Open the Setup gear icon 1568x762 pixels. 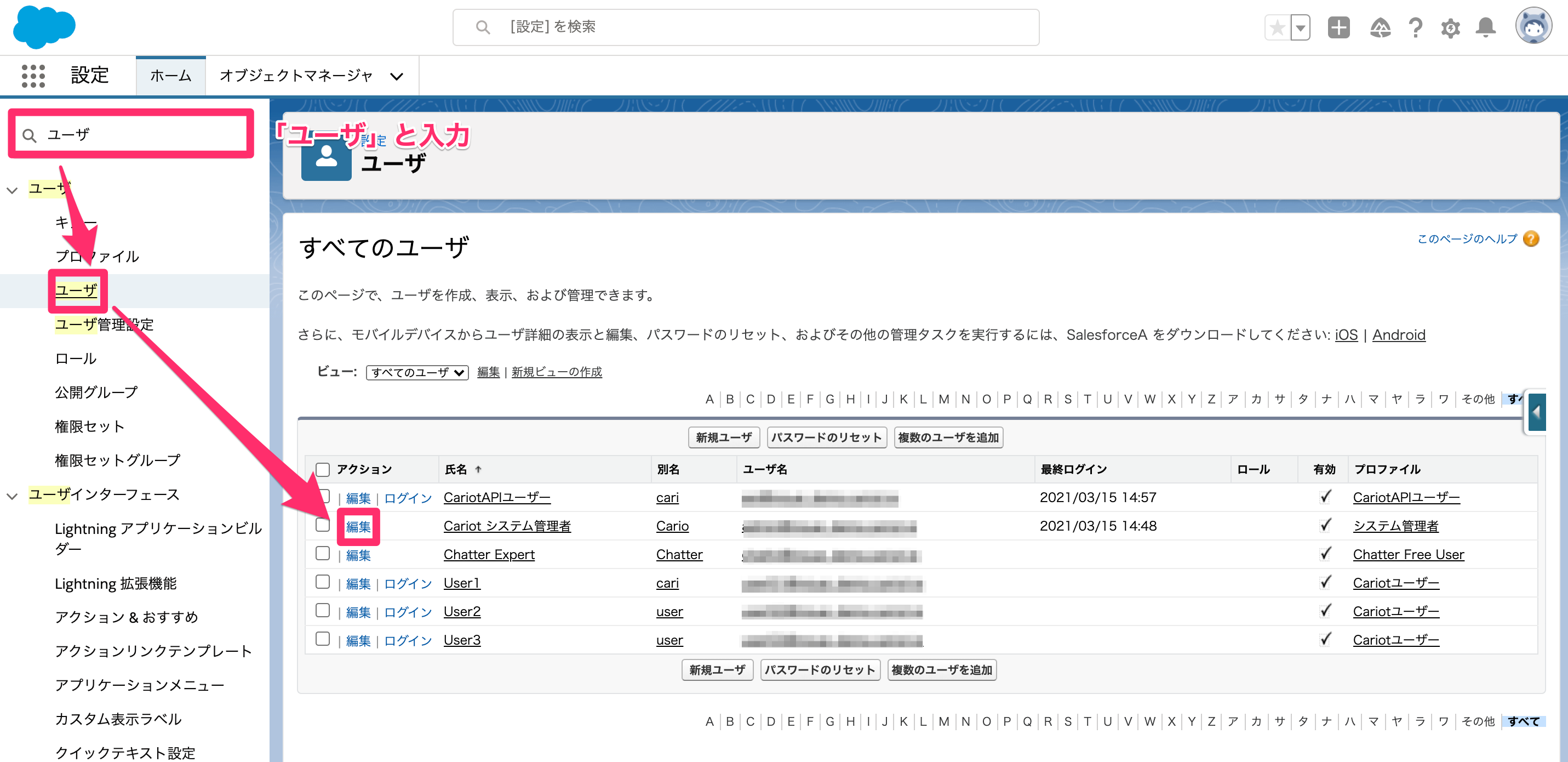[1451, 27]
